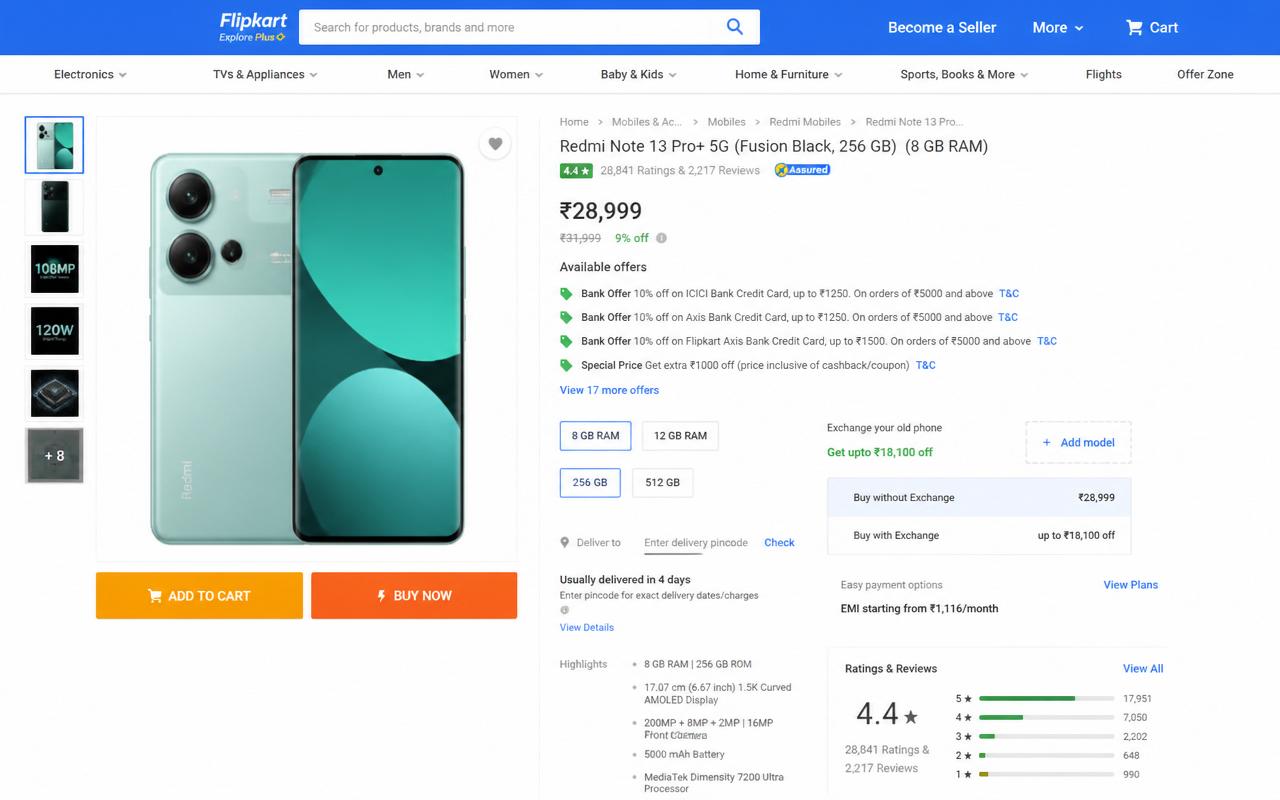
Task: Go to Mobiles & Ac... breadcrumb
Action: point(647,122)
